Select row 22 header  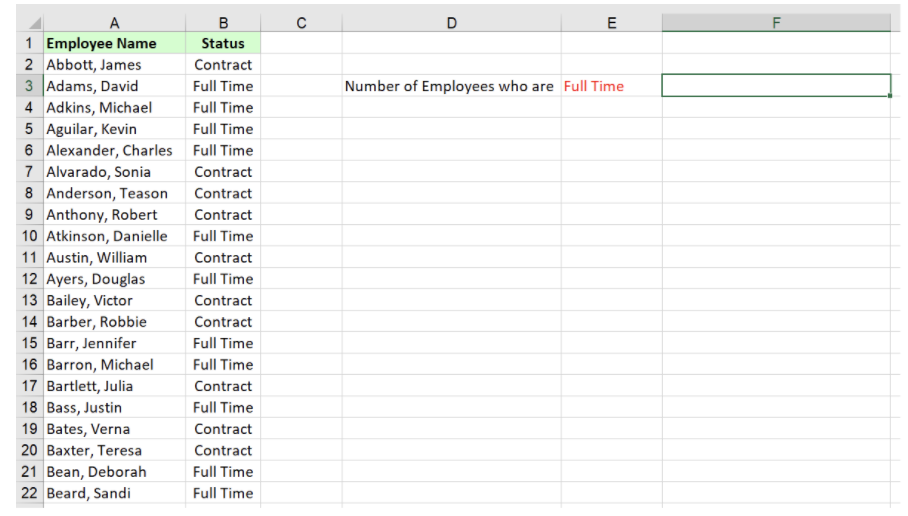click(29, 493)
